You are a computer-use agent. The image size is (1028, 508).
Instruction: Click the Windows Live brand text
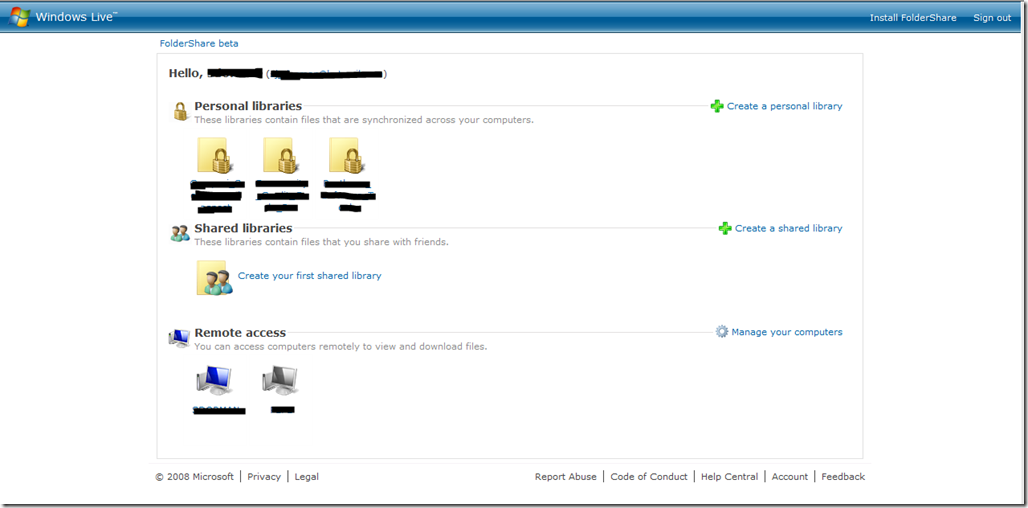[76, 17]
